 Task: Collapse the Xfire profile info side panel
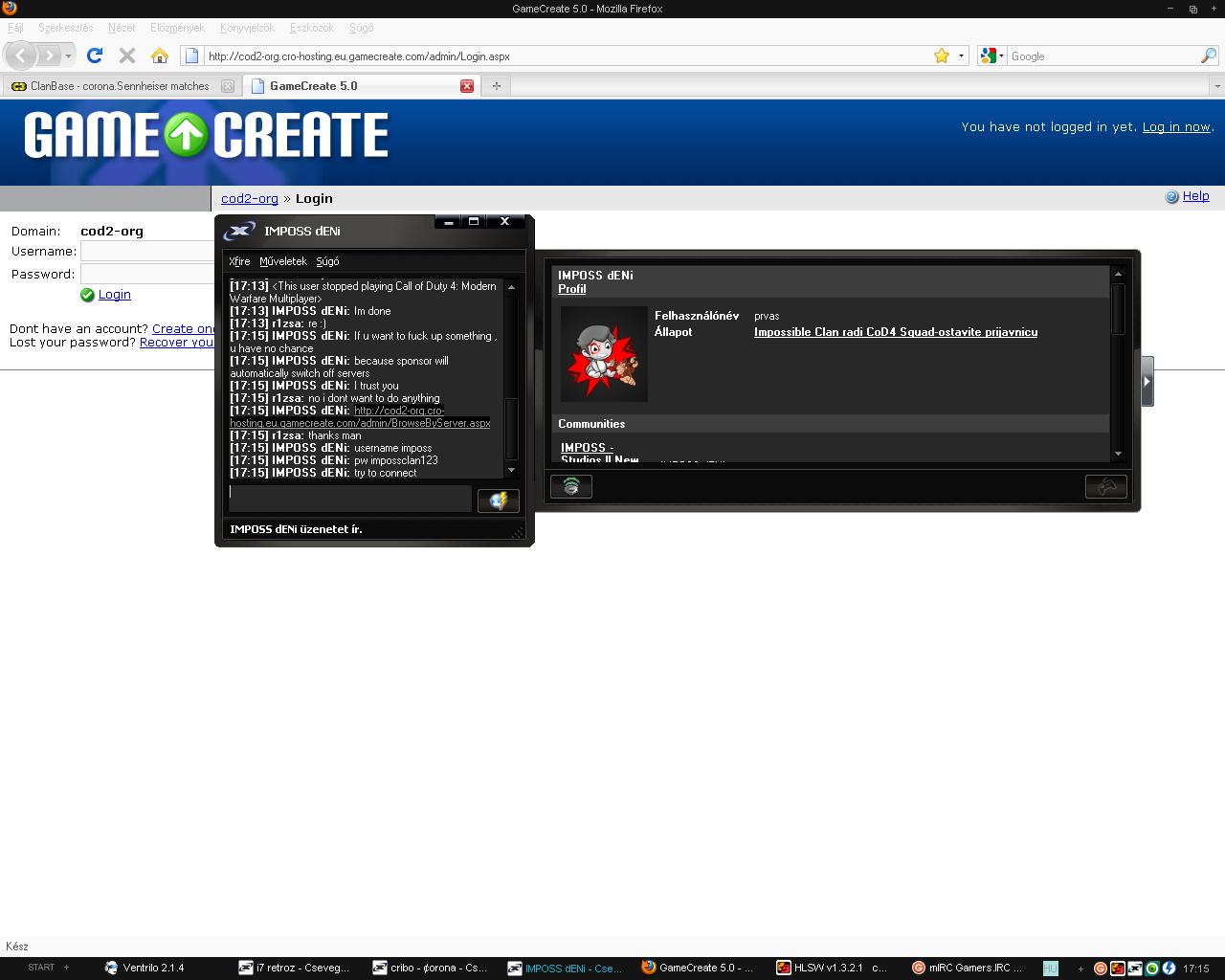(x=1147, y=381)
